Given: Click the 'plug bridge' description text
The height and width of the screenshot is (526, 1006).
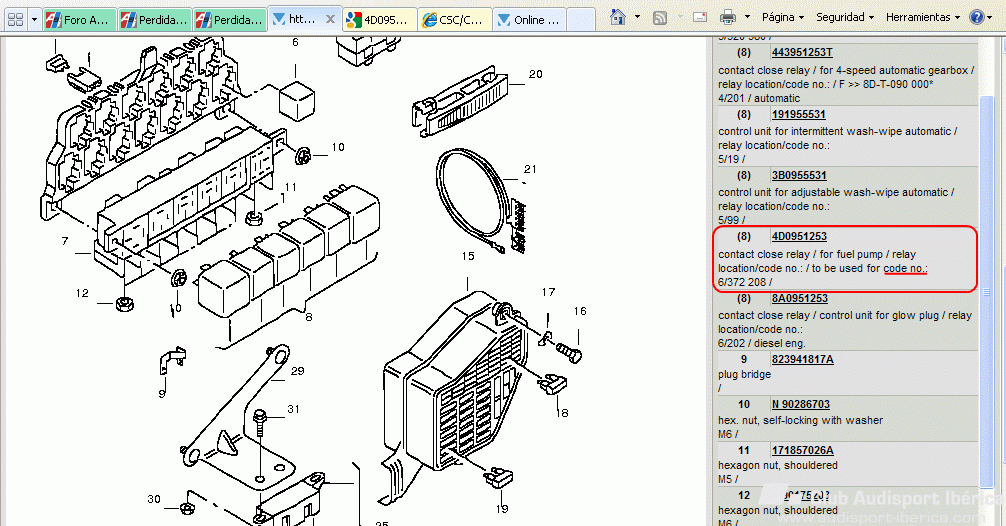Looking at the screenshot, I should point(744,375).
